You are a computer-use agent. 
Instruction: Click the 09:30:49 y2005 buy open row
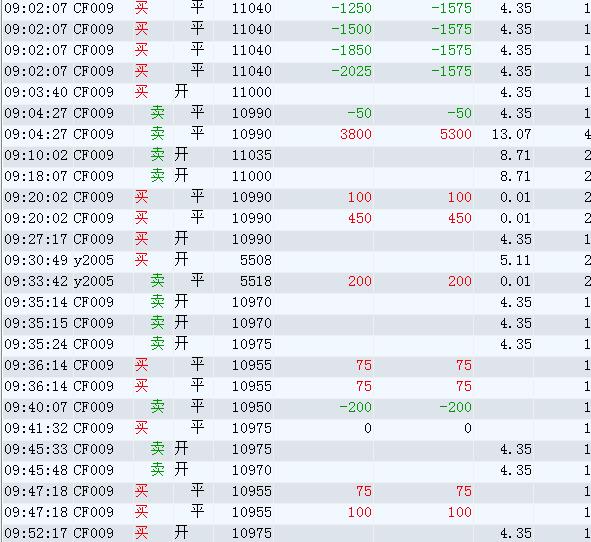click(x=296, y=260)
